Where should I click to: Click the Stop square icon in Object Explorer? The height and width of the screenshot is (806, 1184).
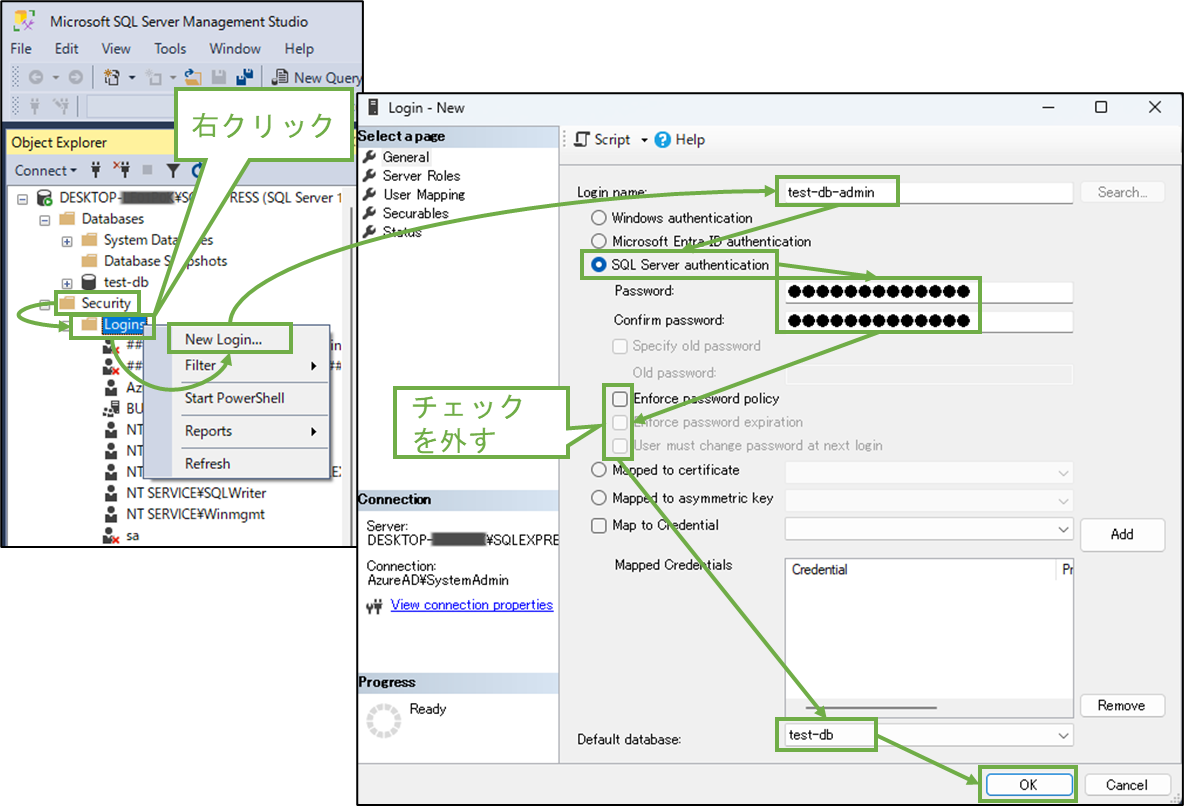tap(147, 170)
